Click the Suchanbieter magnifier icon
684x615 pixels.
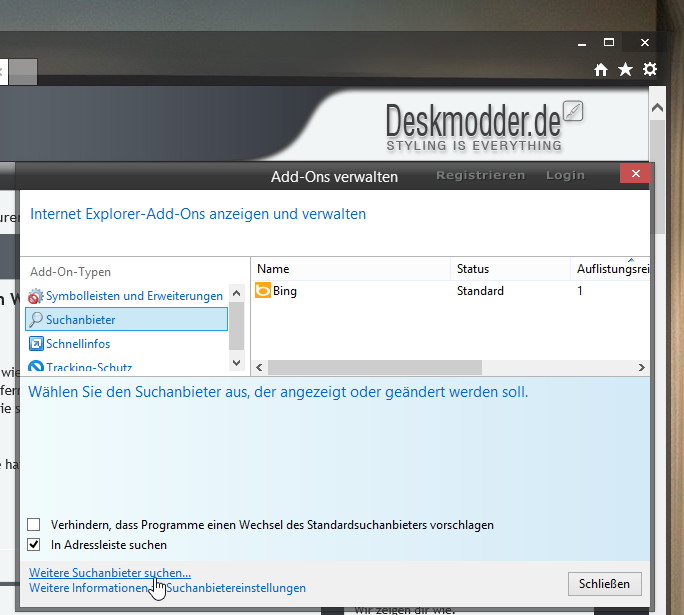[x=36, y=320]
